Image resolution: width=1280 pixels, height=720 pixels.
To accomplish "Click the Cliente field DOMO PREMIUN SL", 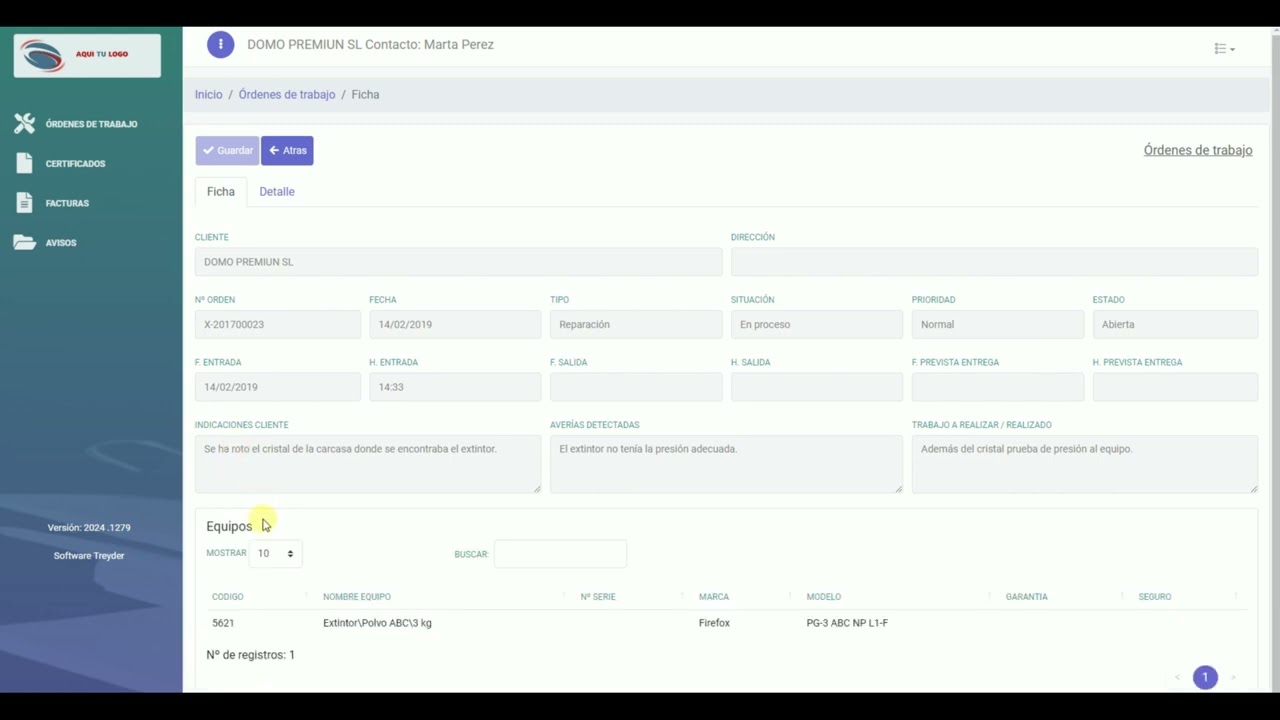I will point(458,262).
